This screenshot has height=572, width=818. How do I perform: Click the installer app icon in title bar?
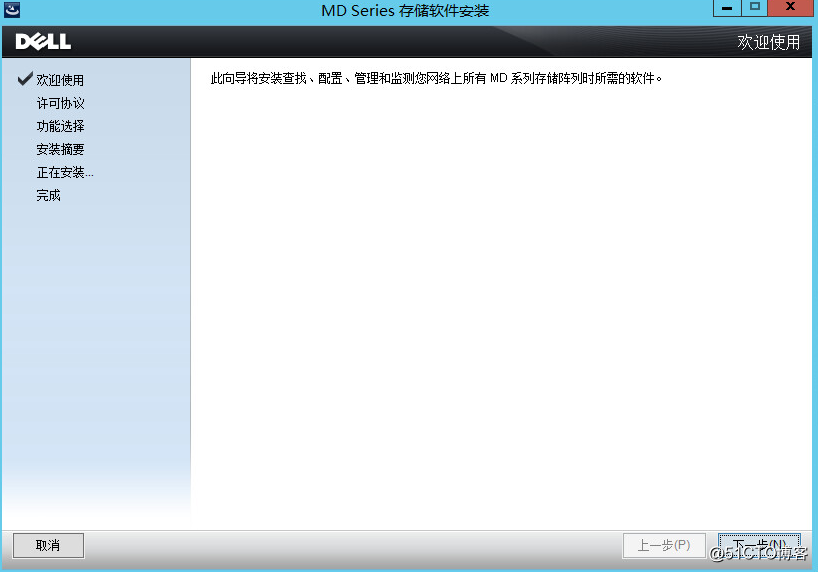click(x=12, y=9)
